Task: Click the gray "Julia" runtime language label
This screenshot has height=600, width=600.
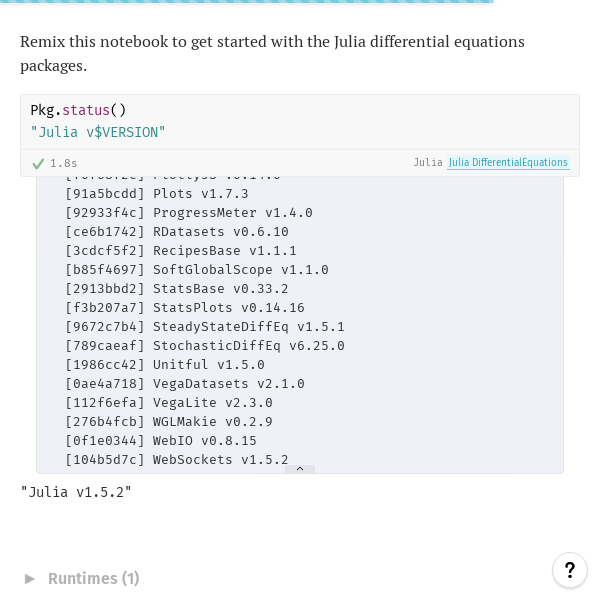Action: tap(428, 163)
